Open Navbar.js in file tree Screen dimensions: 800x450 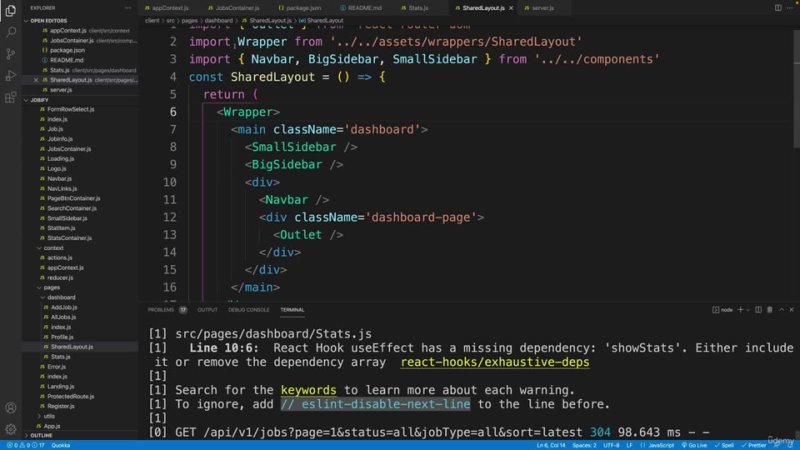click(59, 179)
